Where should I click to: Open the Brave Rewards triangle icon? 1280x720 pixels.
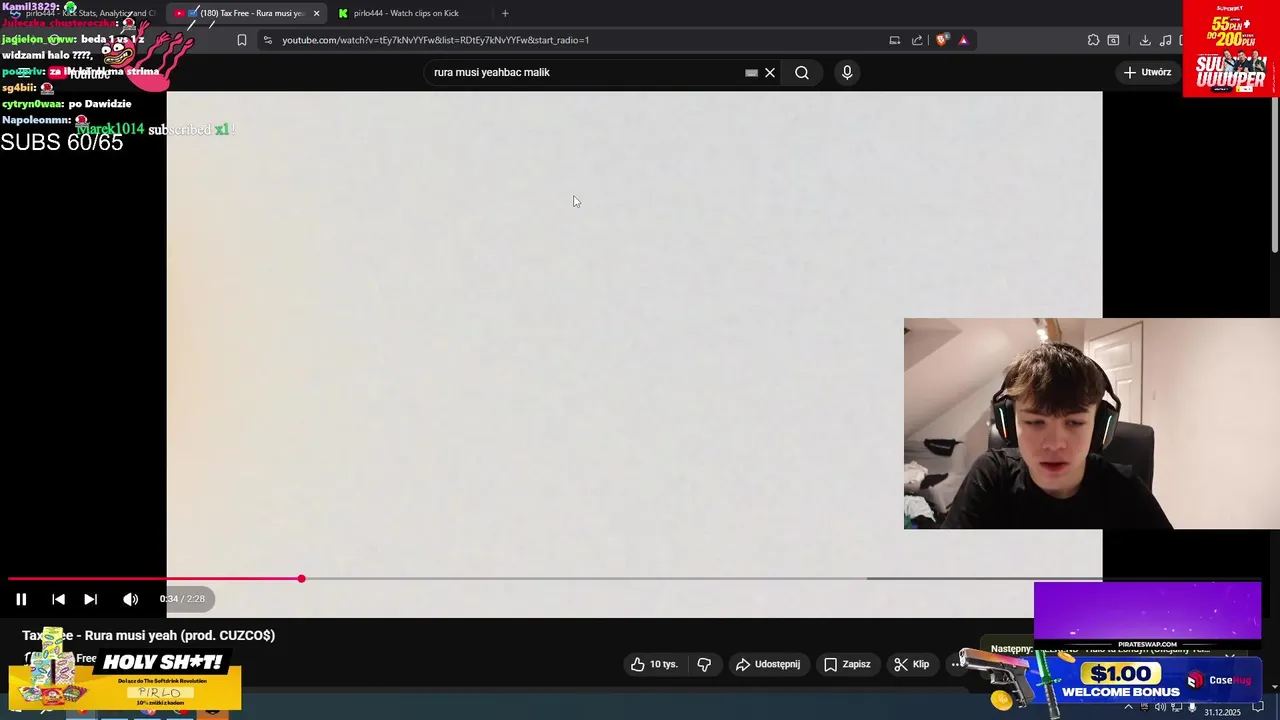963,40
